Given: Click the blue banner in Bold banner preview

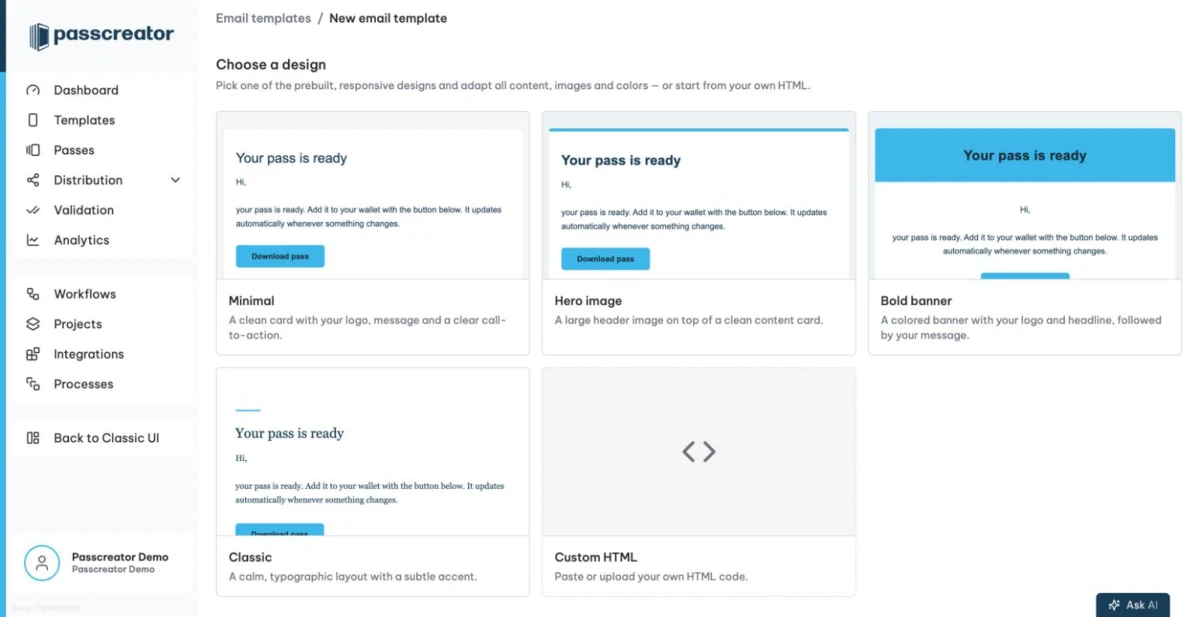Looking at the screenshot, I should click(x=1025, y=155).
